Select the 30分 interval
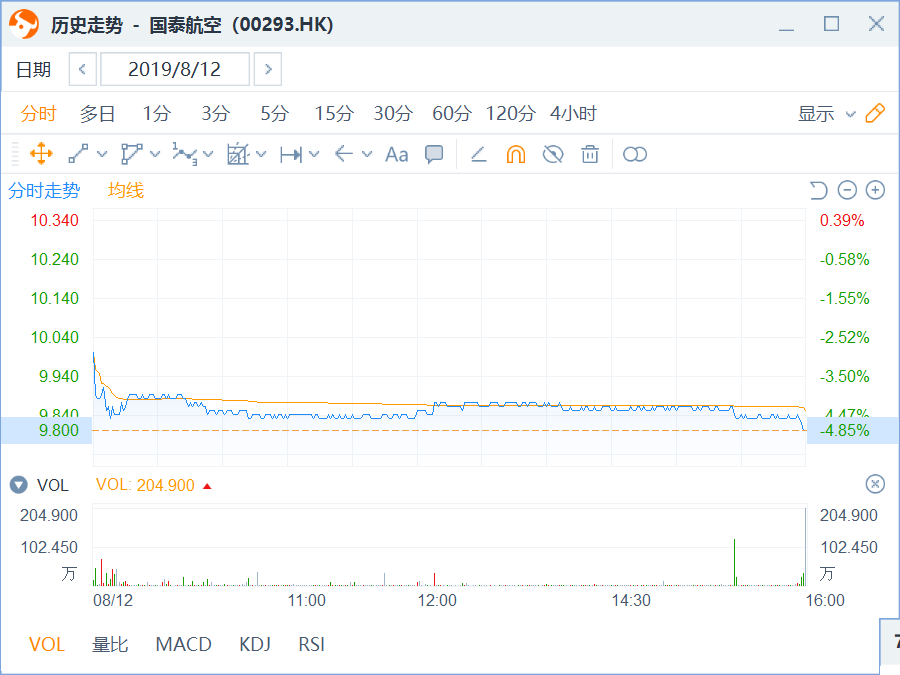The image size is (900, 675). pyautogui.click(x=393, y=114)
